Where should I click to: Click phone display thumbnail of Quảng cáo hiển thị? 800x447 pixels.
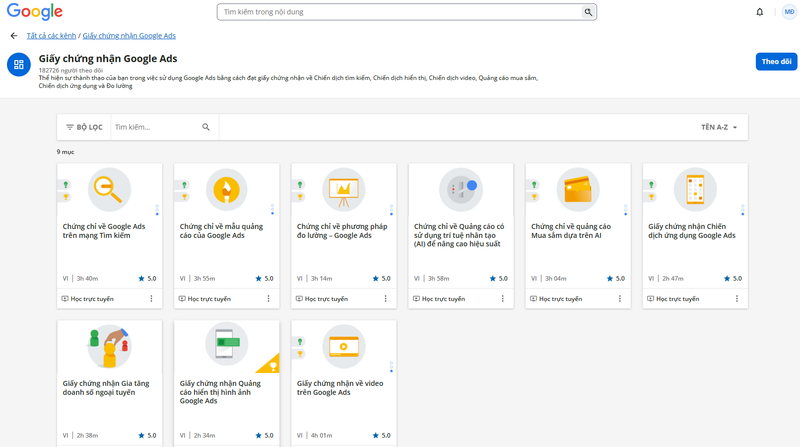(227, 344)
